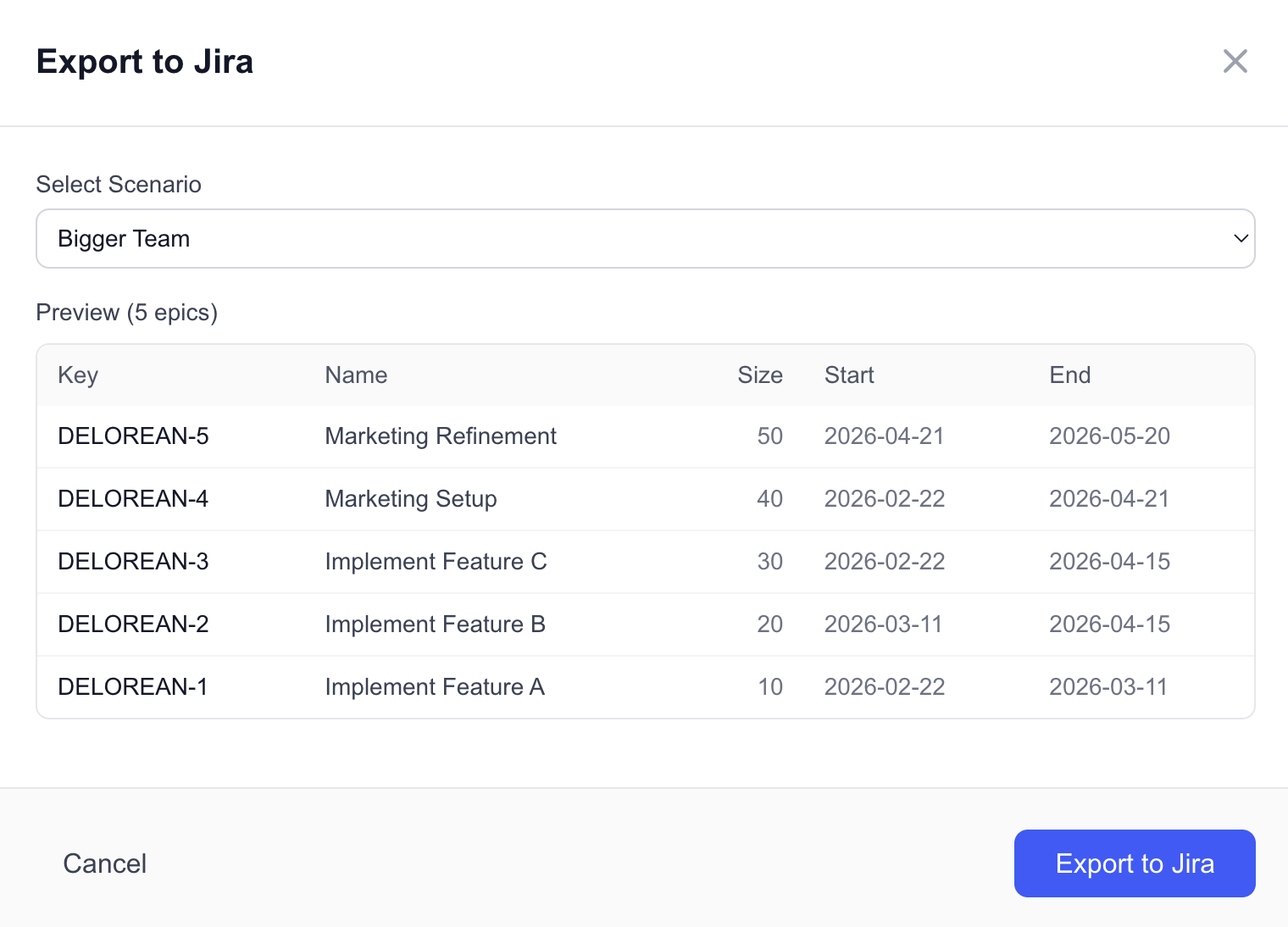Click the Key column header
This screenshot has height=927, width=1288.
pyautogui.click(x=77, y=375)
